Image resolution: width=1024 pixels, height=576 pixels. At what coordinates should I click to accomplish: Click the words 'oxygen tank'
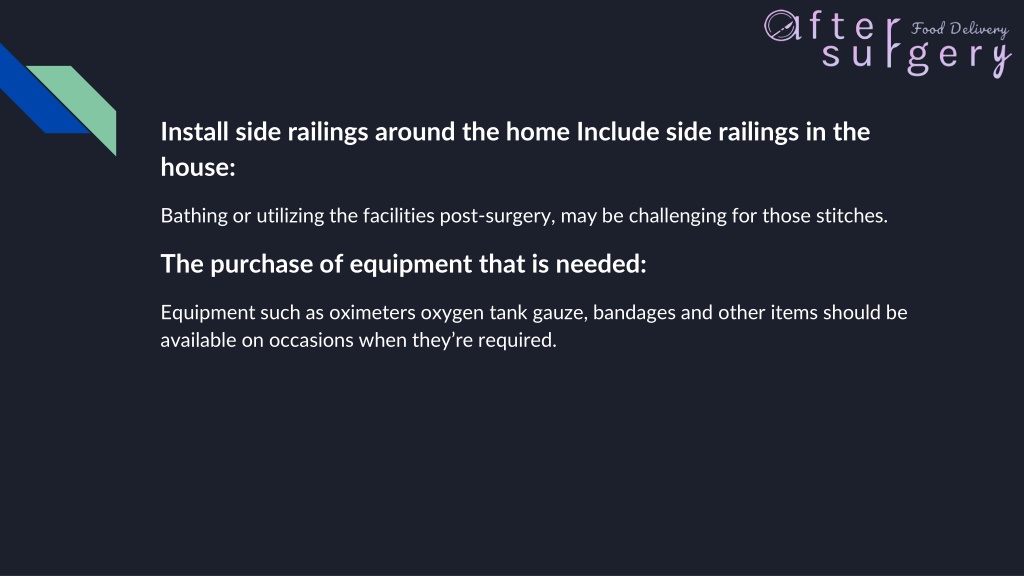point(473,313)
